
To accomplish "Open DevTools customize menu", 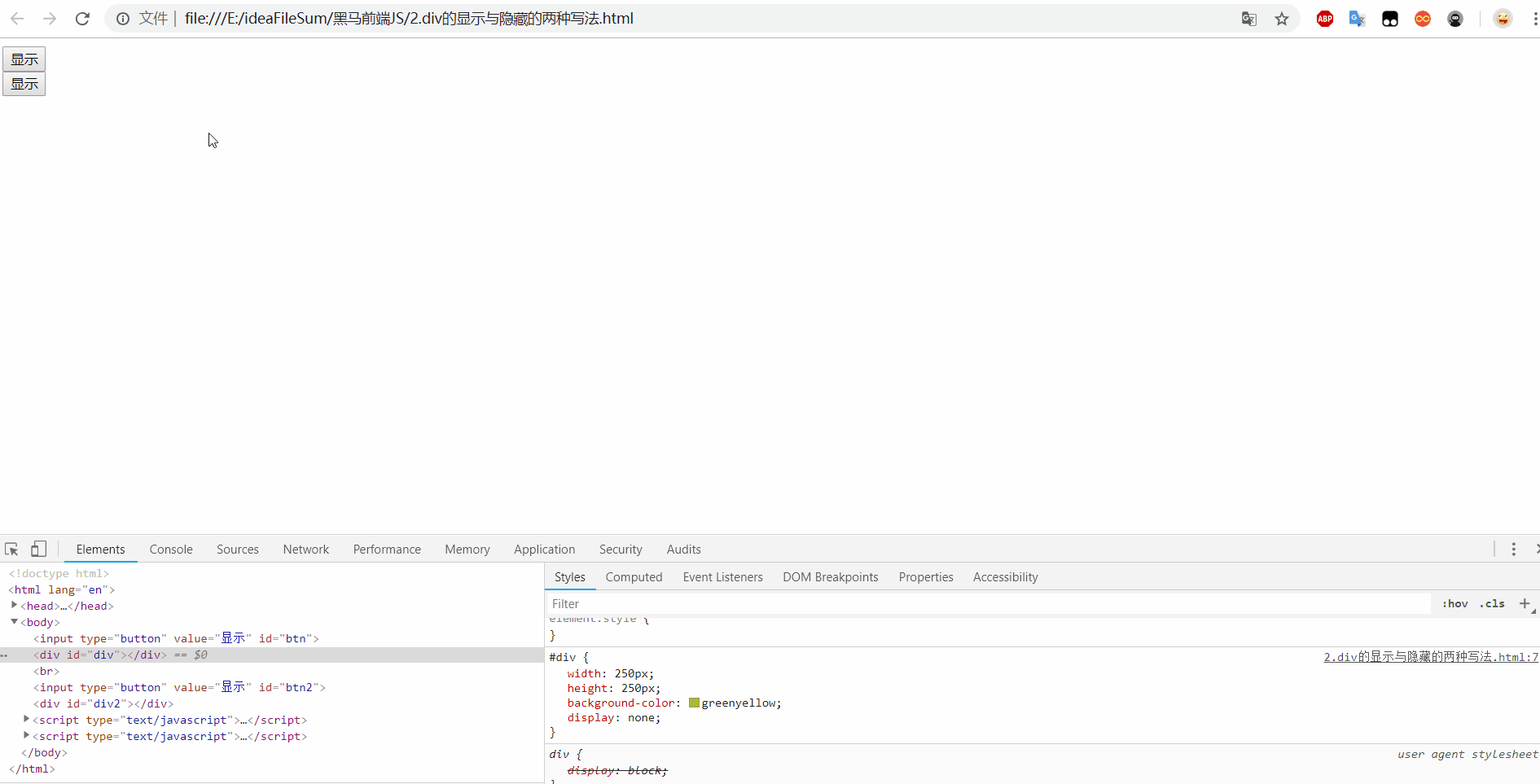I will coord(1514,550).
